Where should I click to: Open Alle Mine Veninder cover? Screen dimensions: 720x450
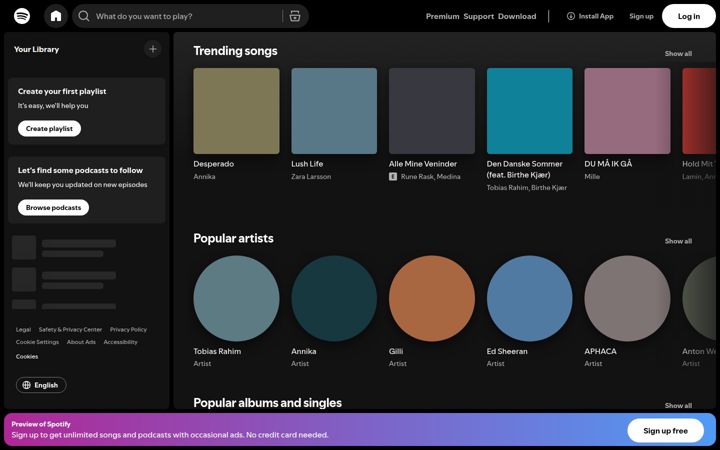coord(432,111)
